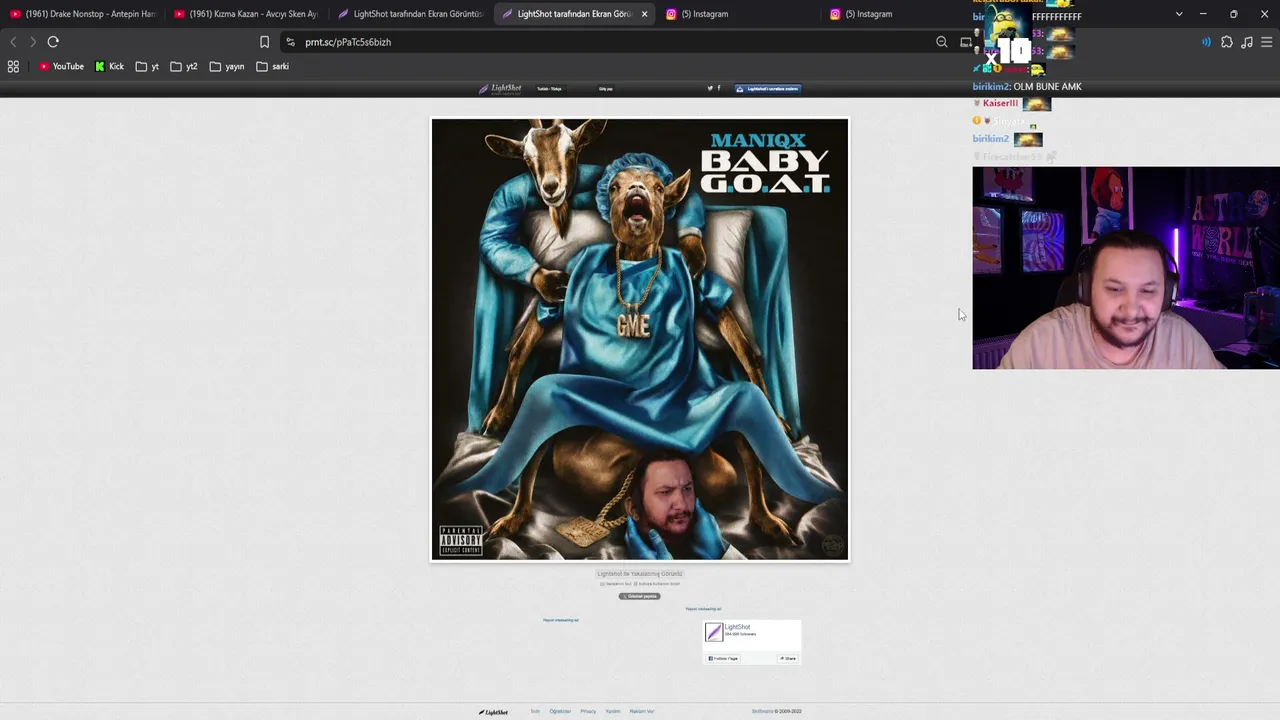The image size is (1280, 720).
Task: Open the Kick bookmark
Action: [x=110, y=66]
